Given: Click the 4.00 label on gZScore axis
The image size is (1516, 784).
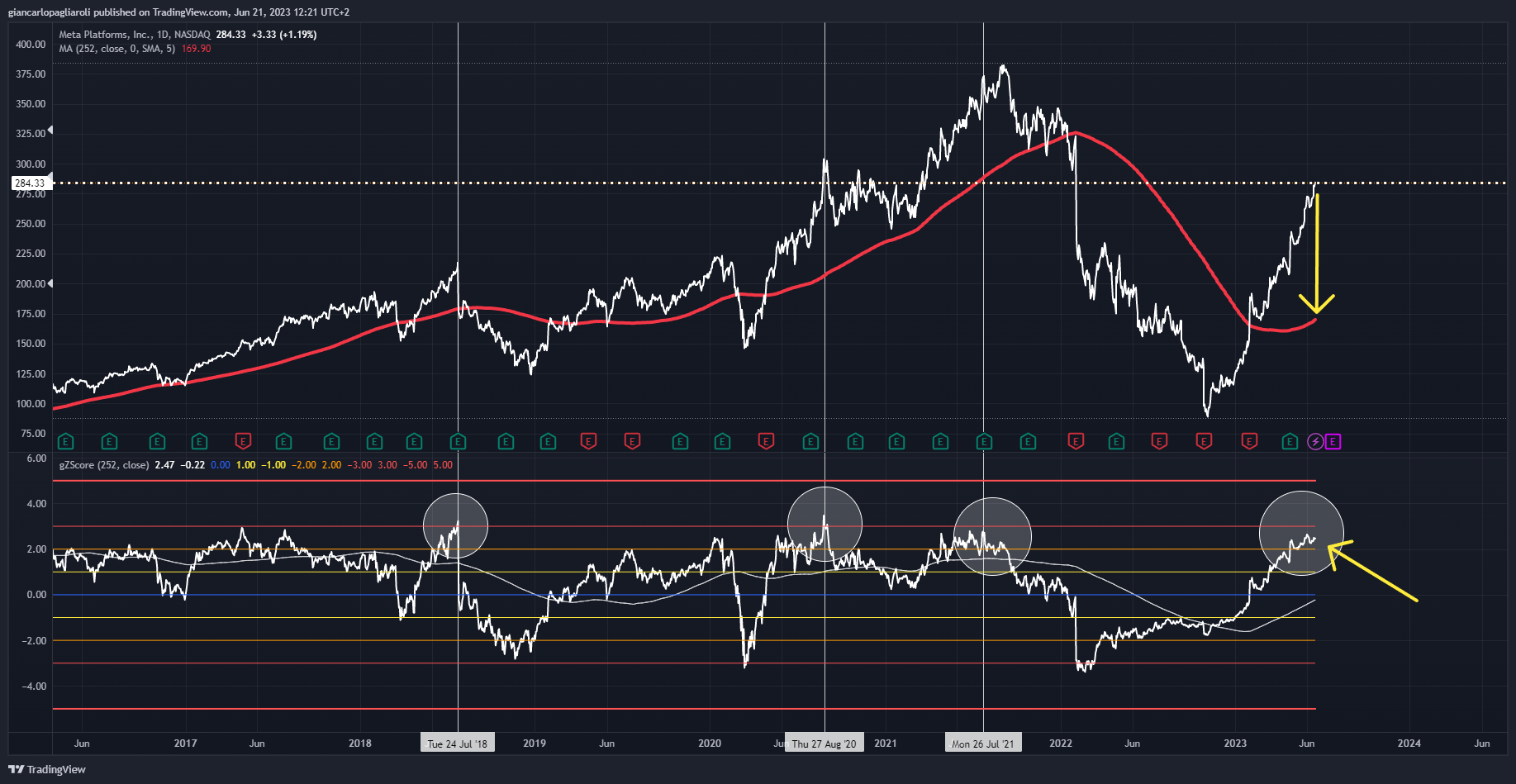Looking at the screenshot, I should coord(36,504).
